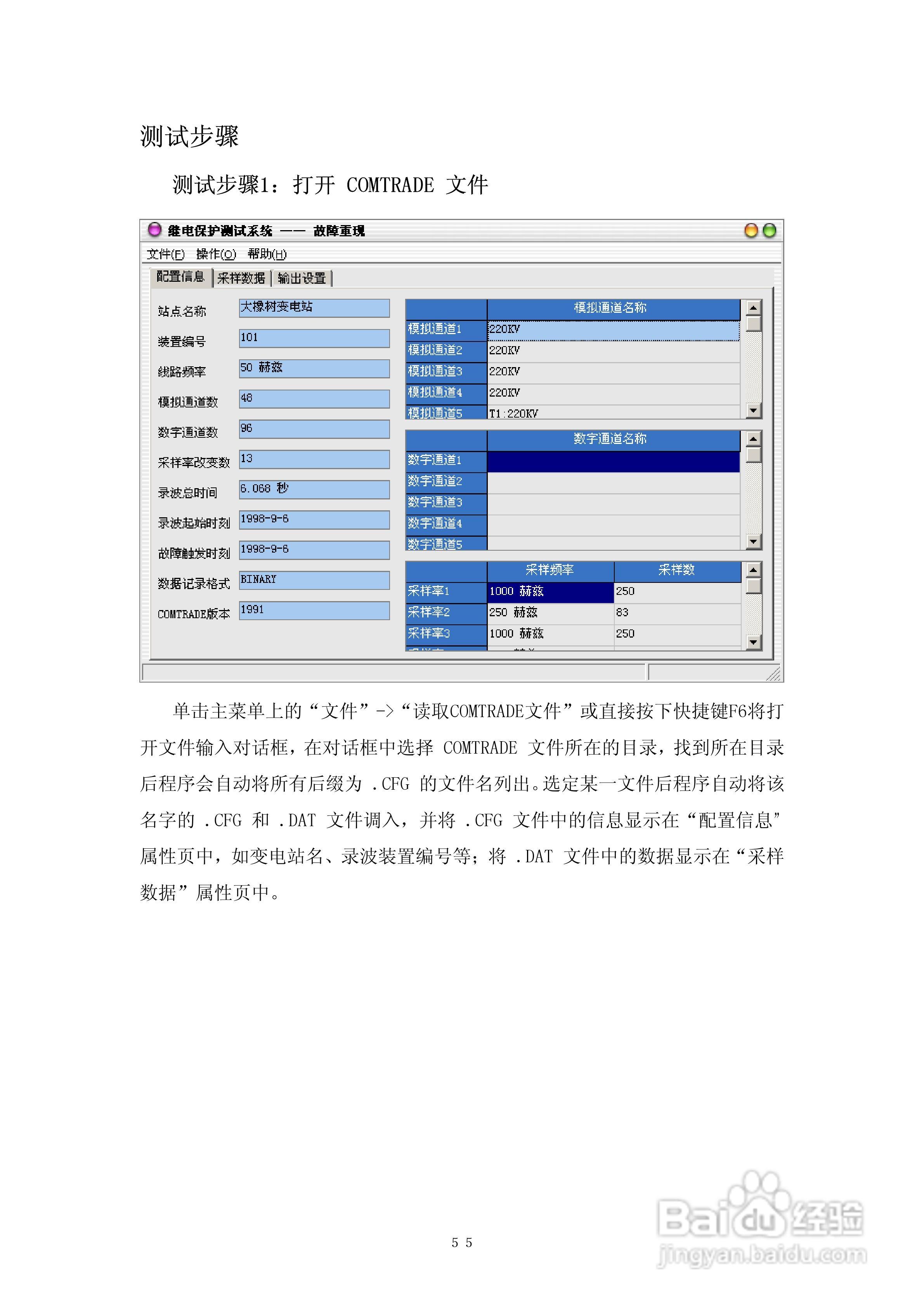Viewport: 924px width, 1307px height.
Task: Click the green round window button
Action: [x=769, y=231]
